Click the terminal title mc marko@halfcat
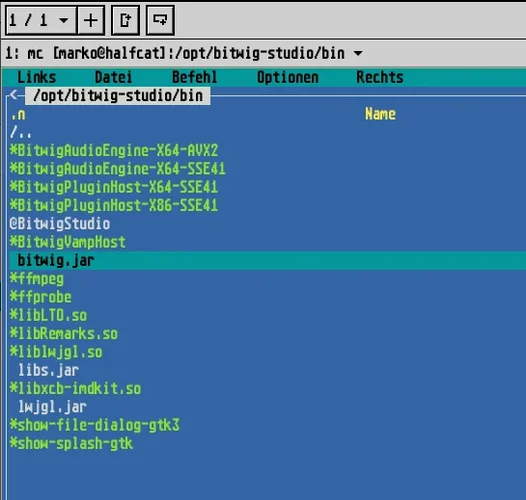 coord(175,53)
